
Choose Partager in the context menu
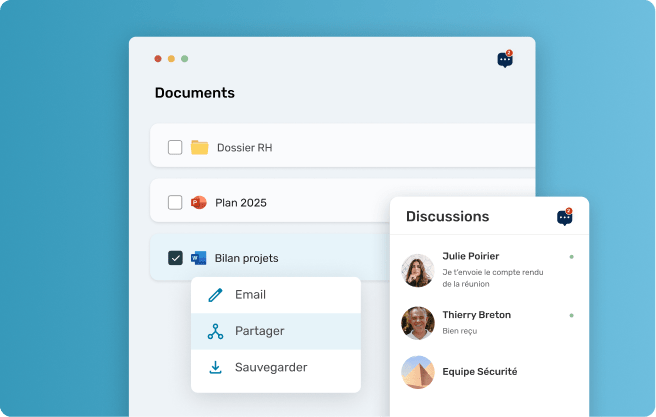[260, 331]
